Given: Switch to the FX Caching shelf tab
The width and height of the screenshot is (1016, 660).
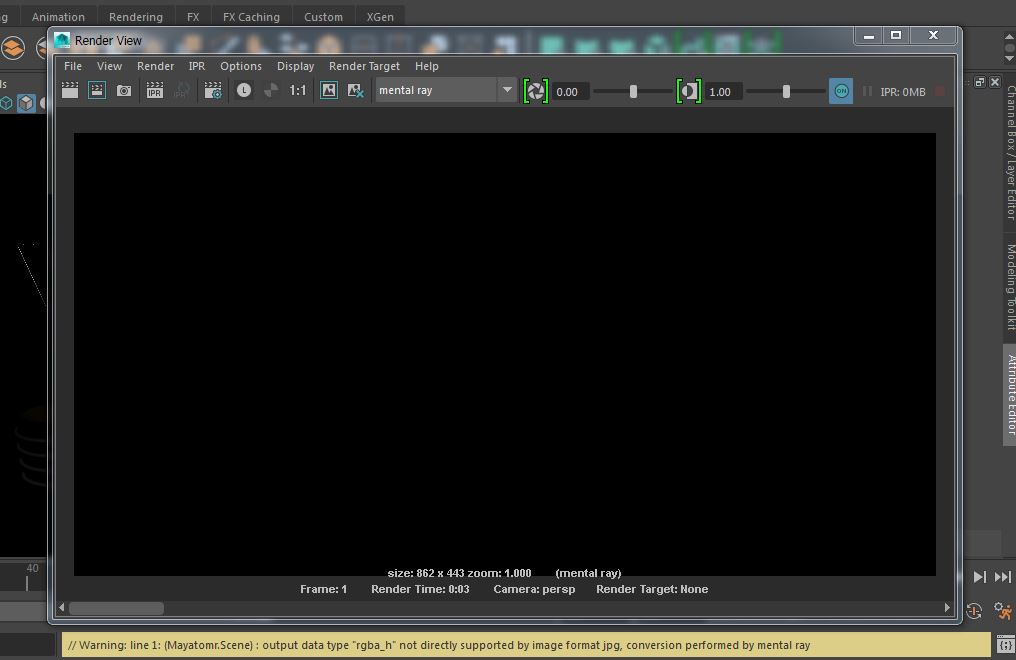Looking at the screenshot, I should click(251, 17).
